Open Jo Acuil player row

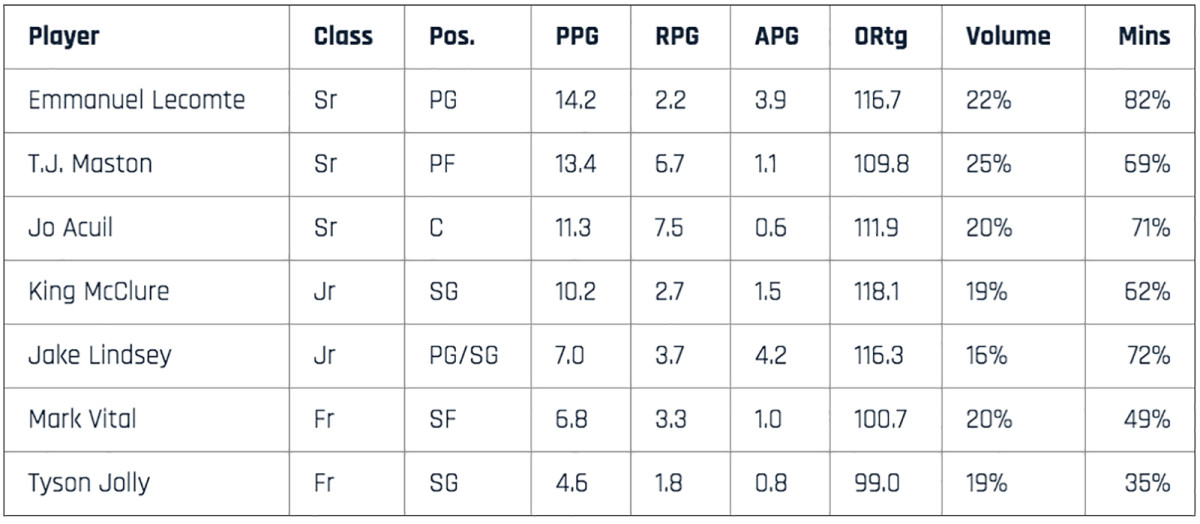[70, 228]
